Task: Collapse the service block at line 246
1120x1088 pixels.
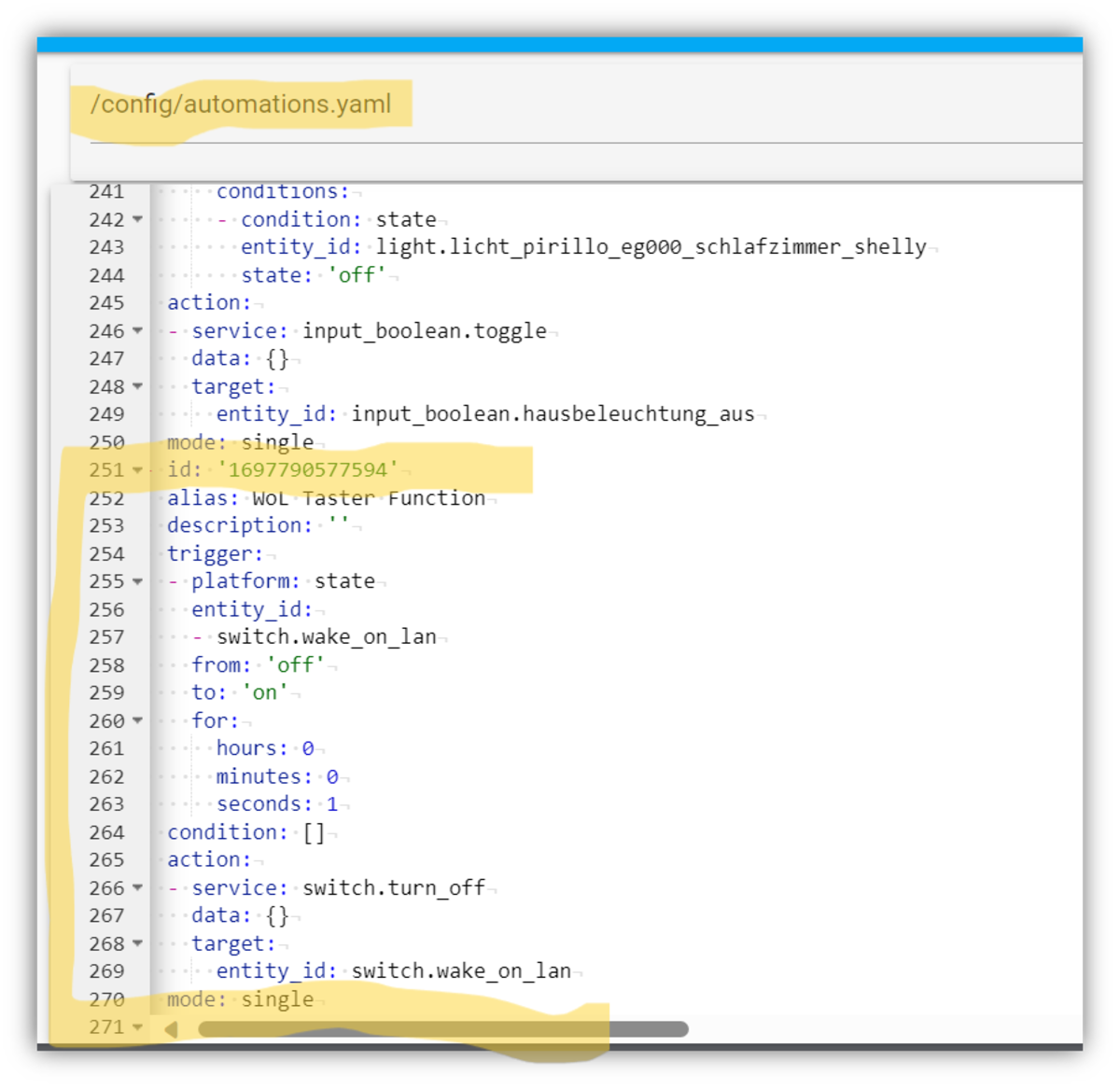Action: click(138, 331)
